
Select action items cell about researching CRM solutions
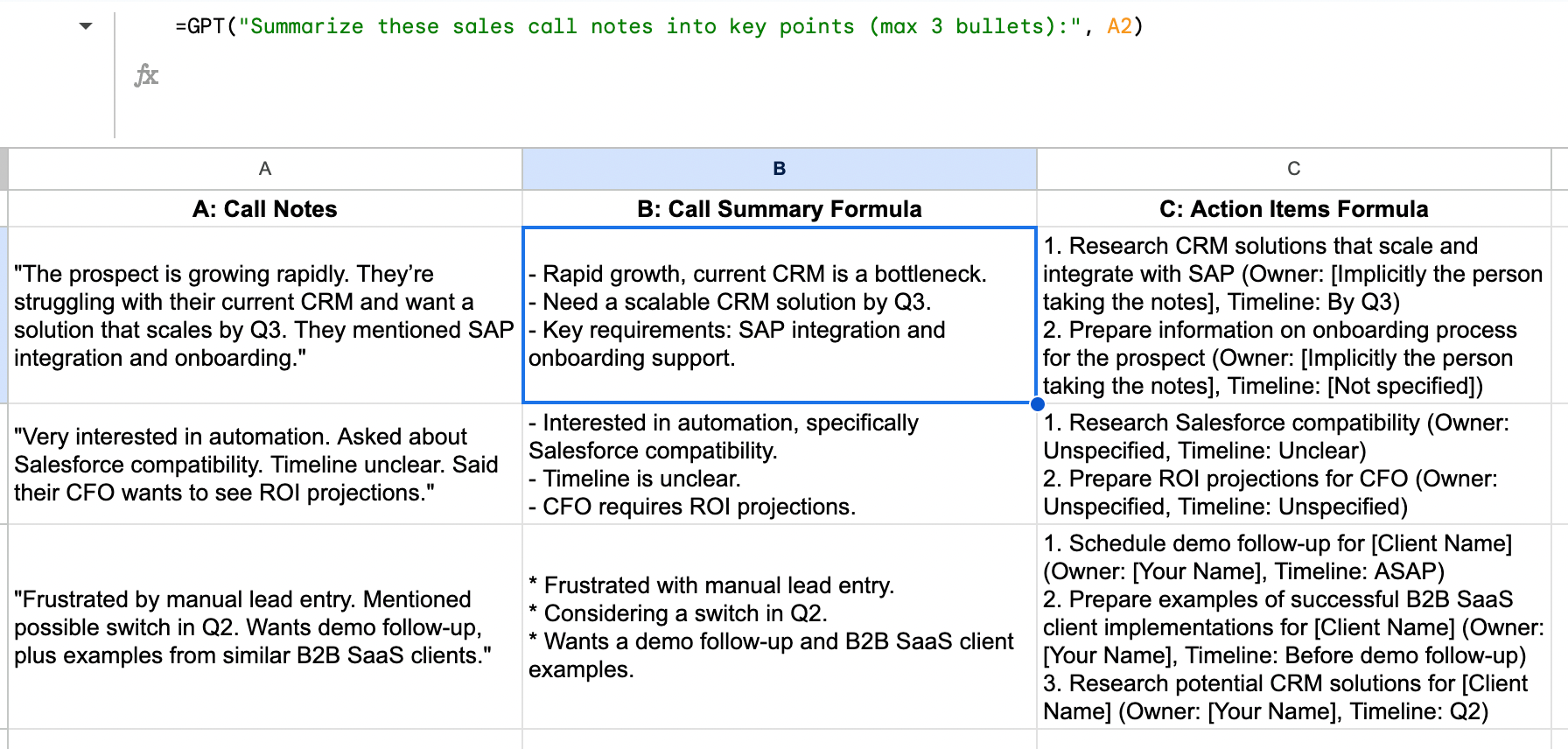click(x=1293, y=316)
